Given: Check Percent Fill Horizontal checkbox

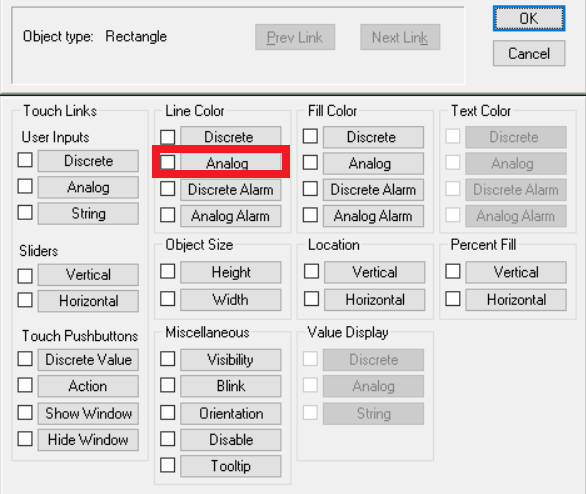Looking at the screenshot, I should pos(453,299).
